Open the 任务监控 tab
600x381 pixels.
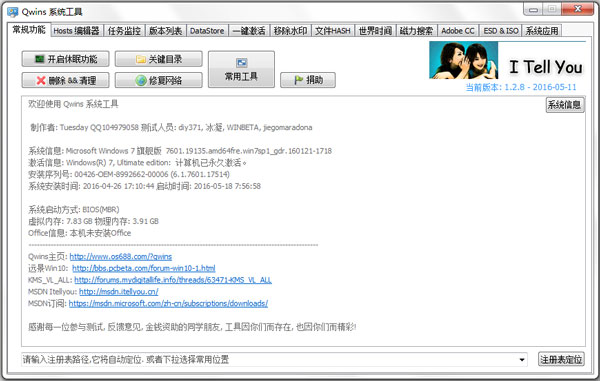coord(124,31)
